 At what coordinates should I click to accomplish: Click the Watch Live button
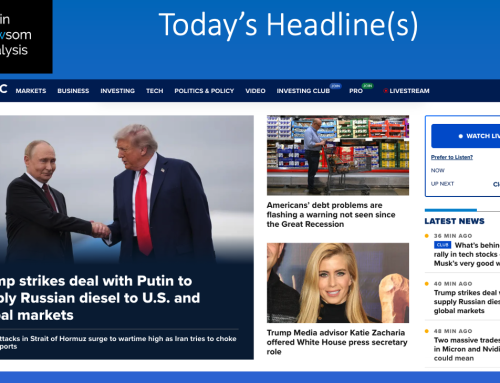[466, 136]
